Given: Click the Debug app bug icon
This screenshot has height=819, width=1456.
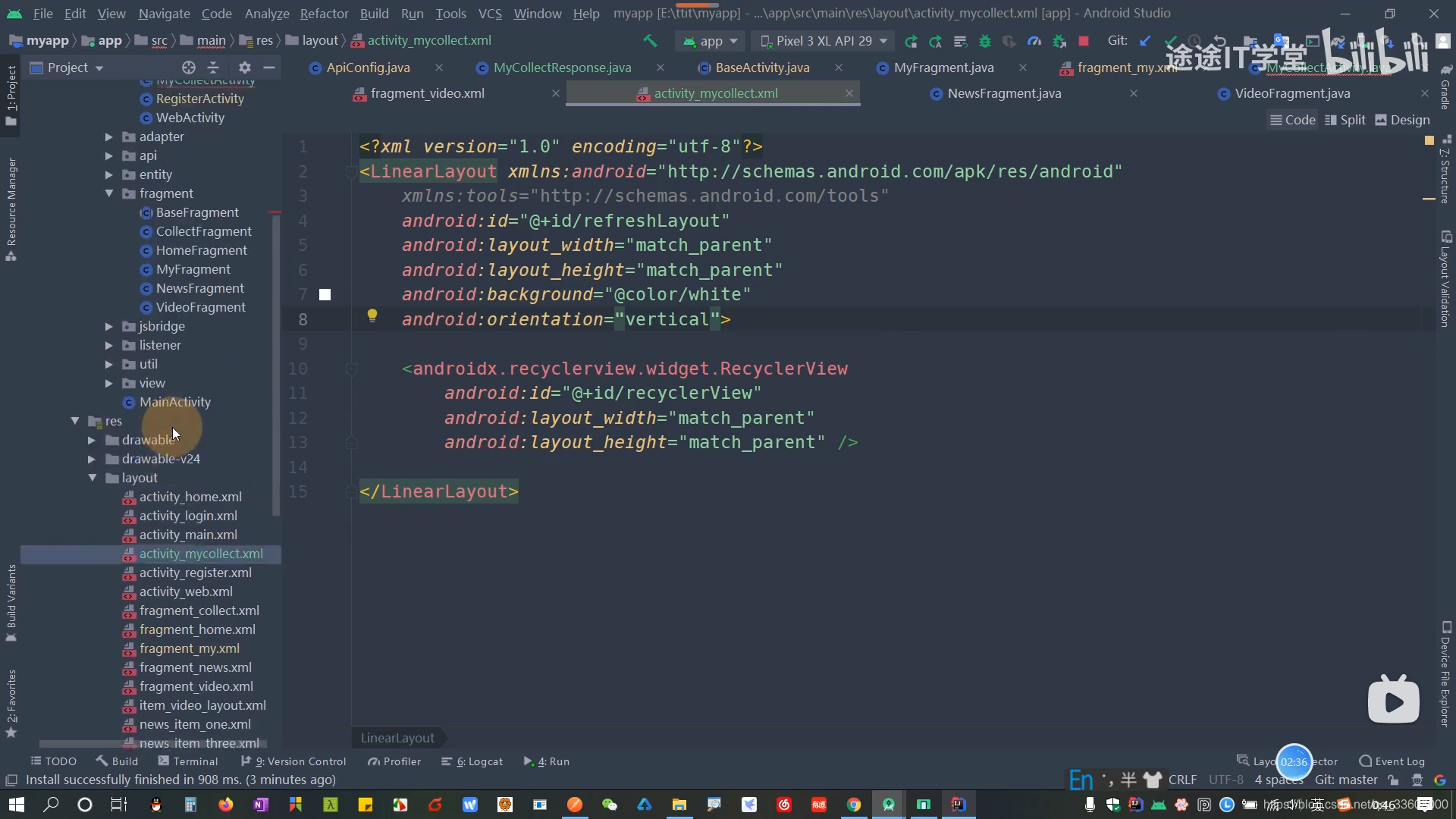Looking at the screenshot, I should click(985, 41).
